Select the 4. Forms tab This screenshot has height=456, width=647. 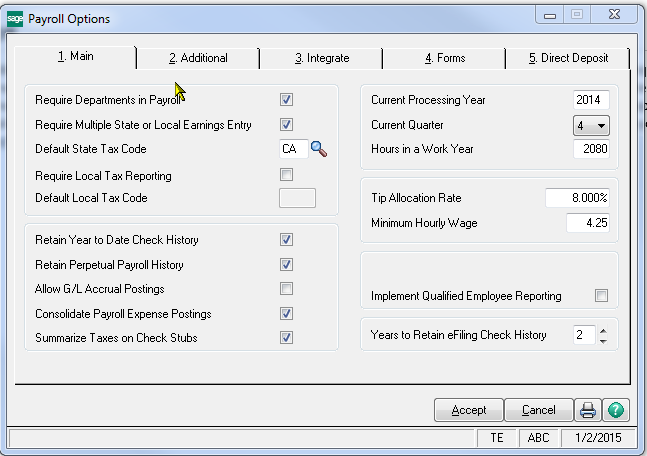click(444, 58)
